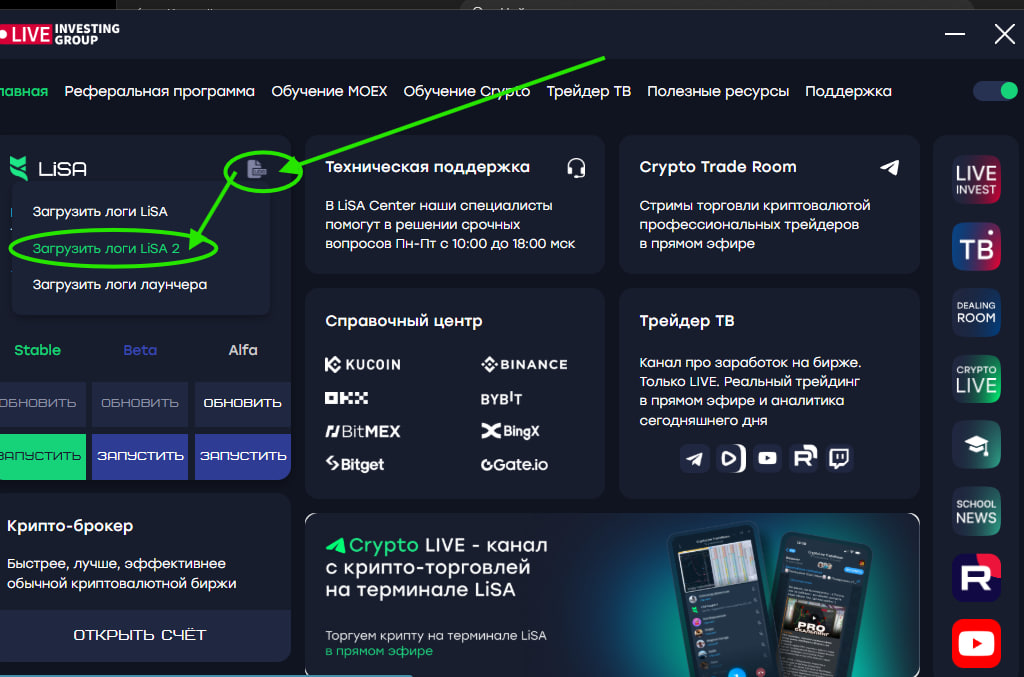Open the Binance help link

coord(524,364)
